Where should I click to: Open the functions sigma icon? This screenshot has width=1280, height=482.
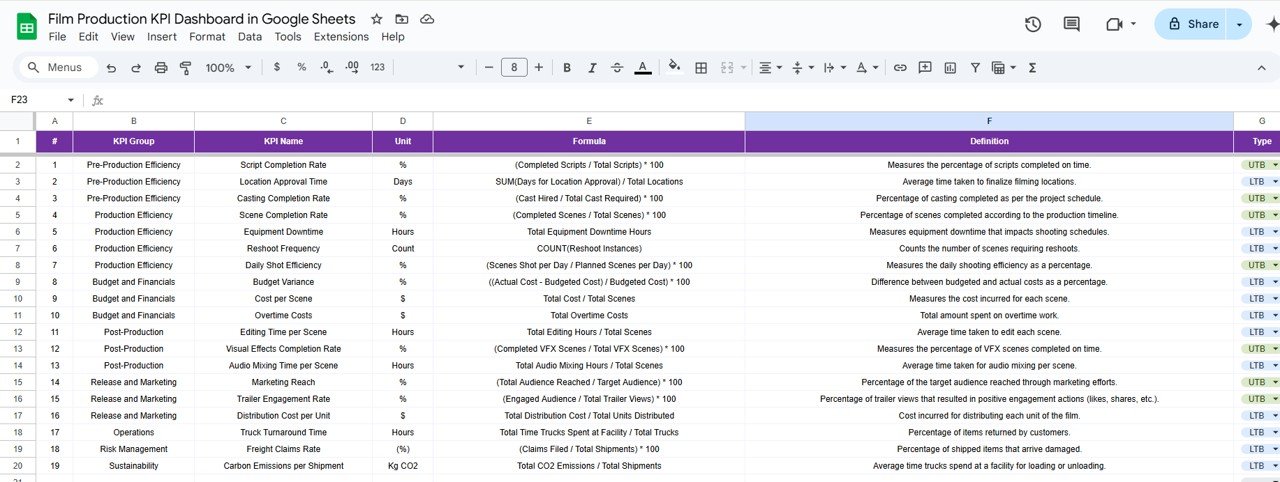(1032, 67)
